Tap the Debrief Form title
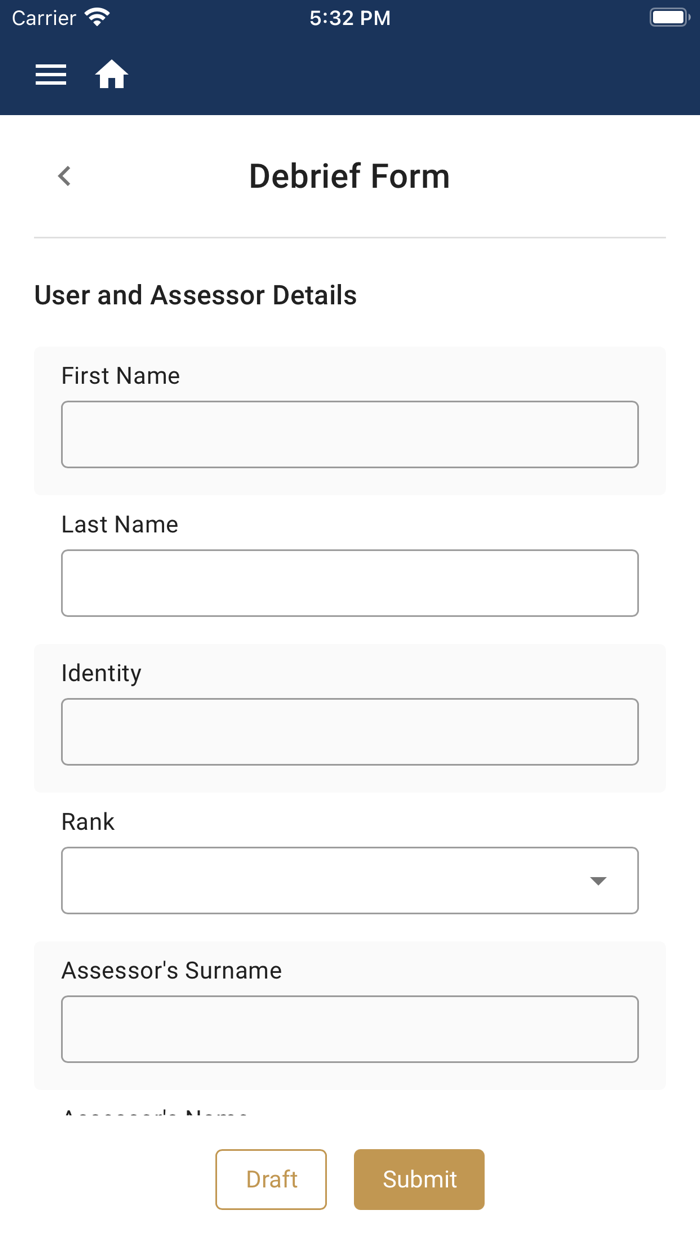This screenshot has height=1244, width=700. [x=349, y=176]
